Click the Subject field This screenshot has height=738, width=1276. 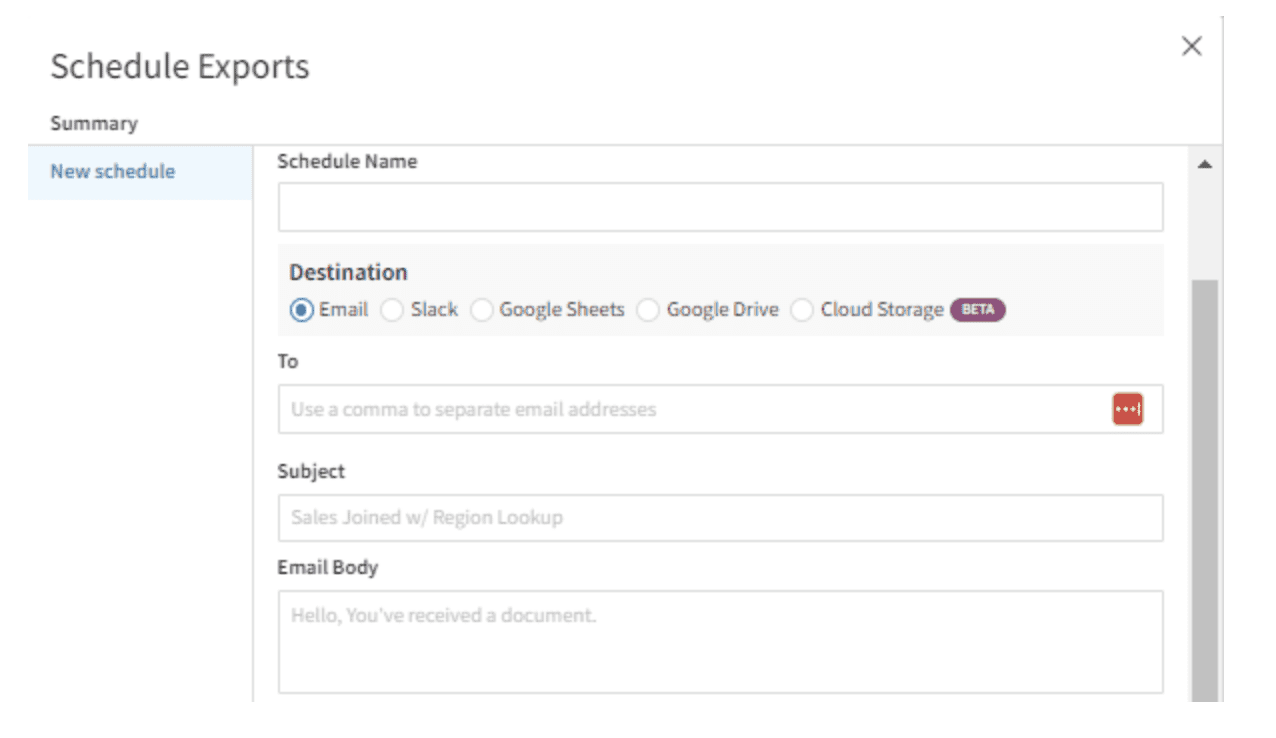pos(720,517)
